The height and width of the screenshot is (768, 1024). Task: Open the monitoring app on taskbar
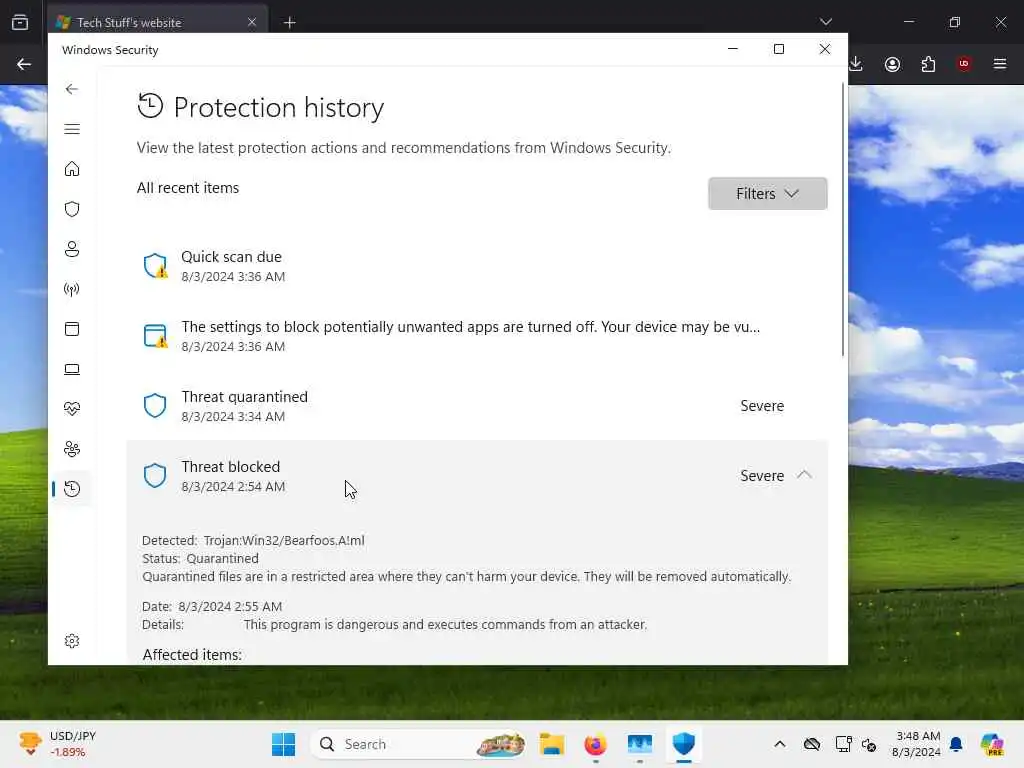(639, 744)
